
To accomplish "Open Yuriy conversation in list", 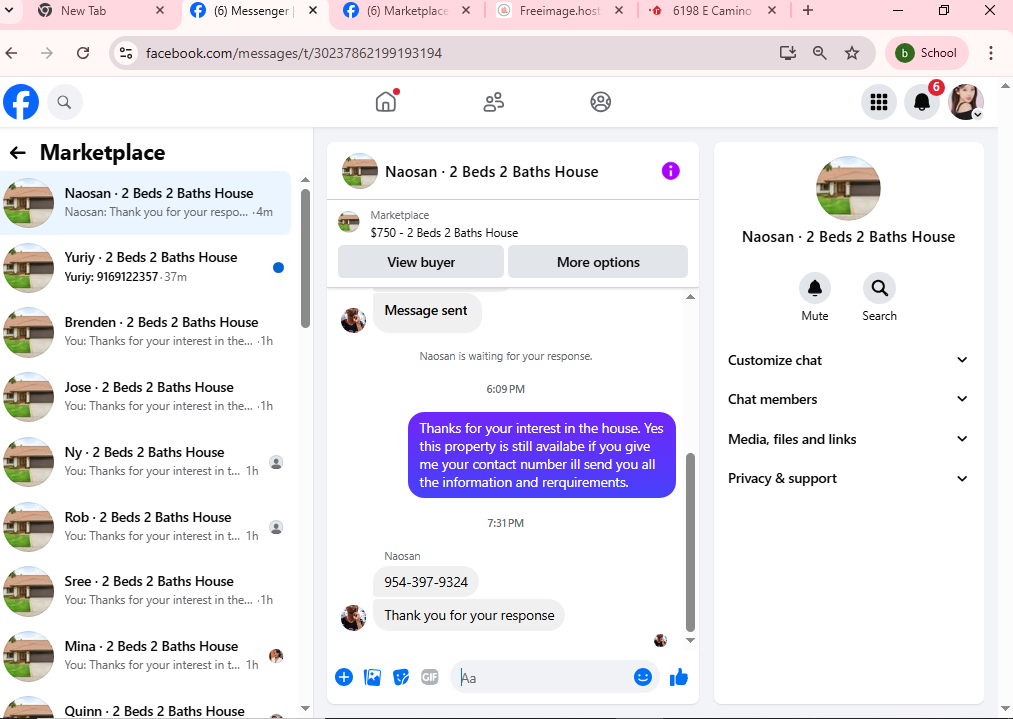I will tap(146, 267).
